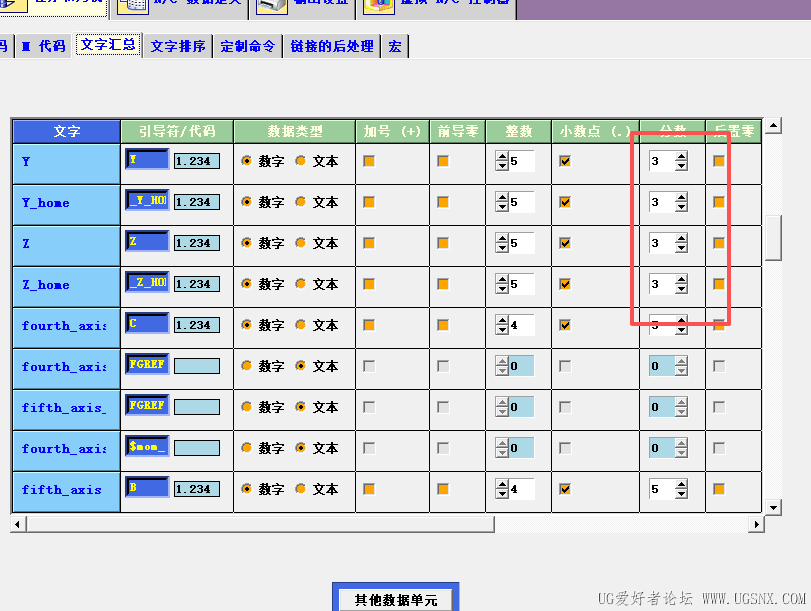Toggle 加号 (+) for fifth_axis B row
The height and width of the screenshot is (611, 811).
click(369, 488)
